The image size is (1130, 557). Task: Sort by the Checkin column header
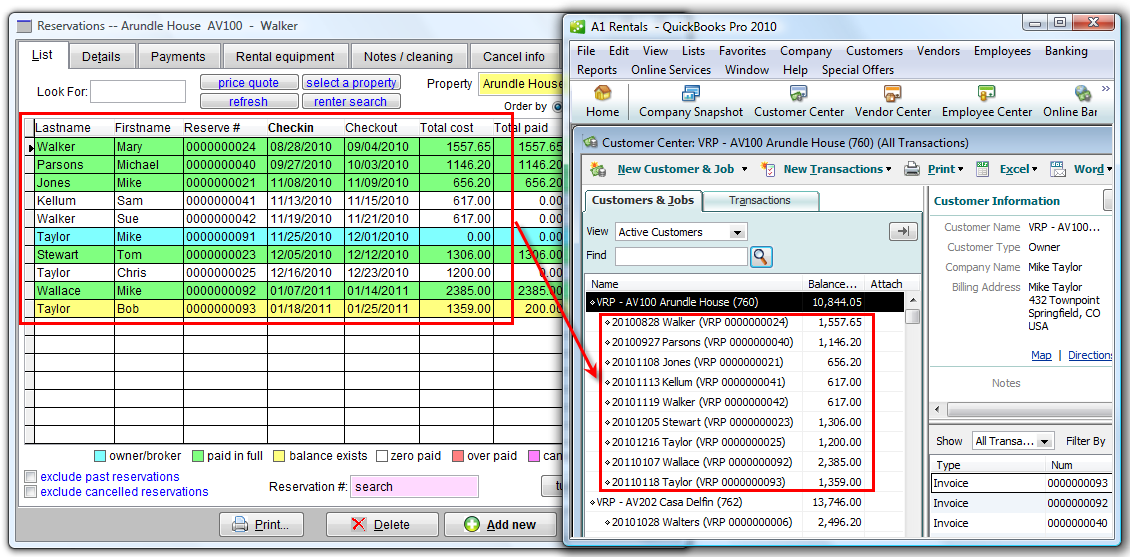click(x=290, y=128)
